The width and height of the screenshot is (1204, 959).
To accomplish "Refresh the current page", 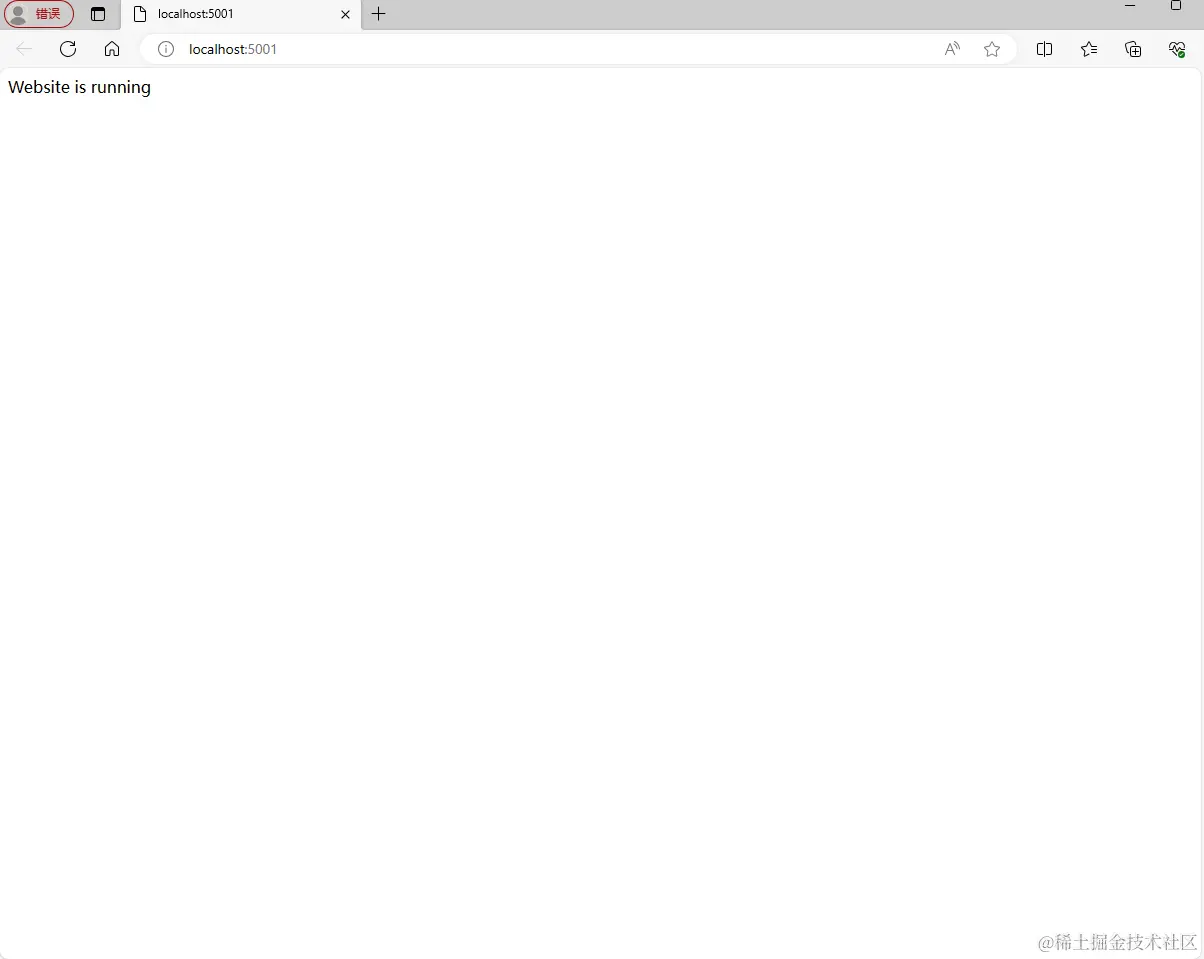I will pyautogui.click(x=68, y=49).
